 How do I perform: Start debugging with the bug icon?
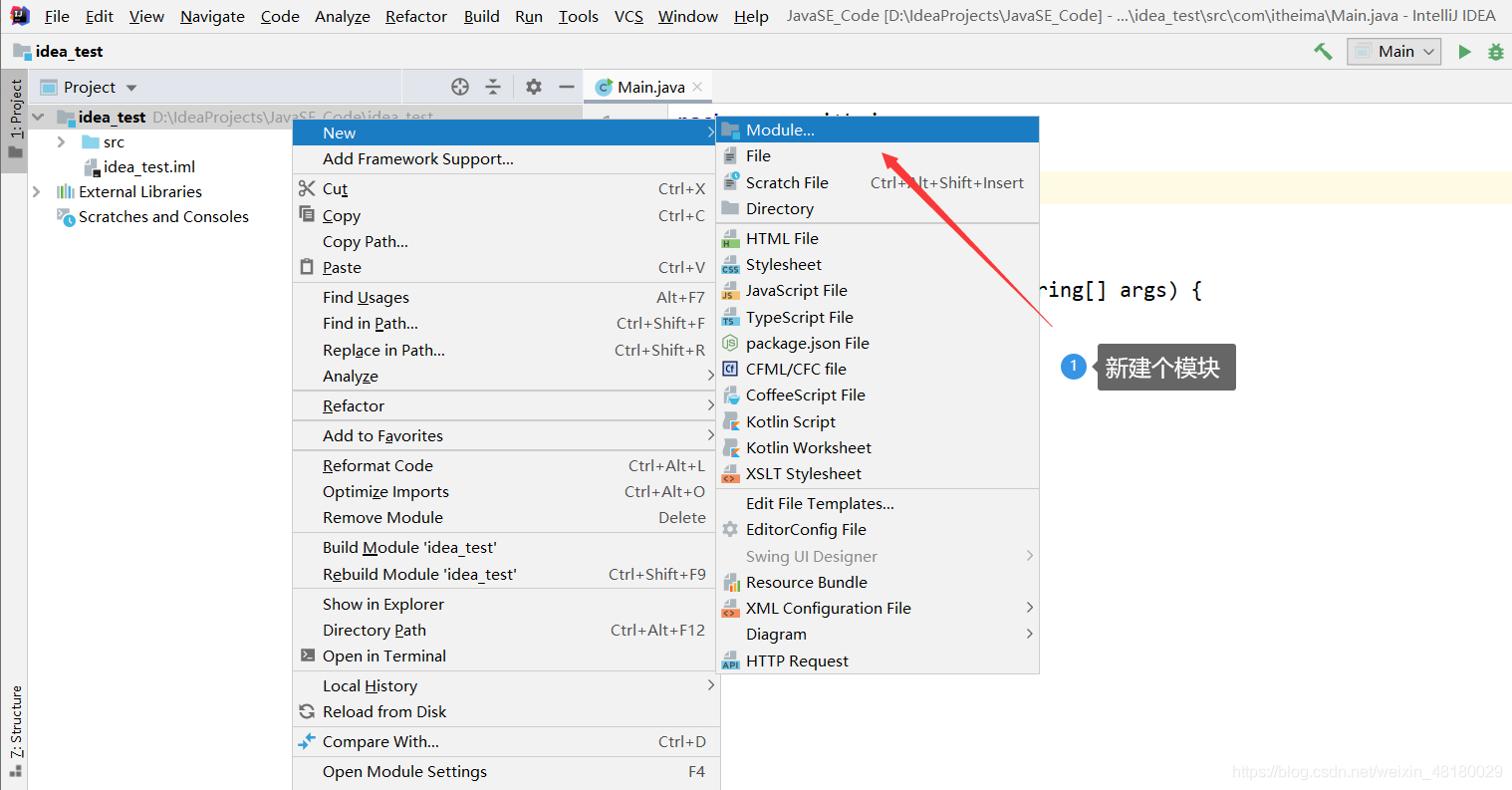(1495, 52)
